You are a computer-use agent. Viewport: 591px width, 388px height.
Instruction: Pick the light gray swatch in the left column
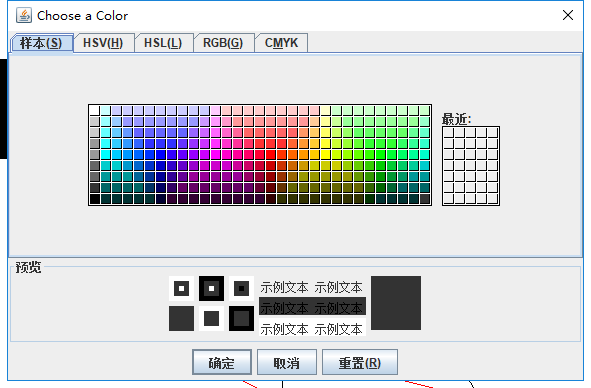click(95, 121)
